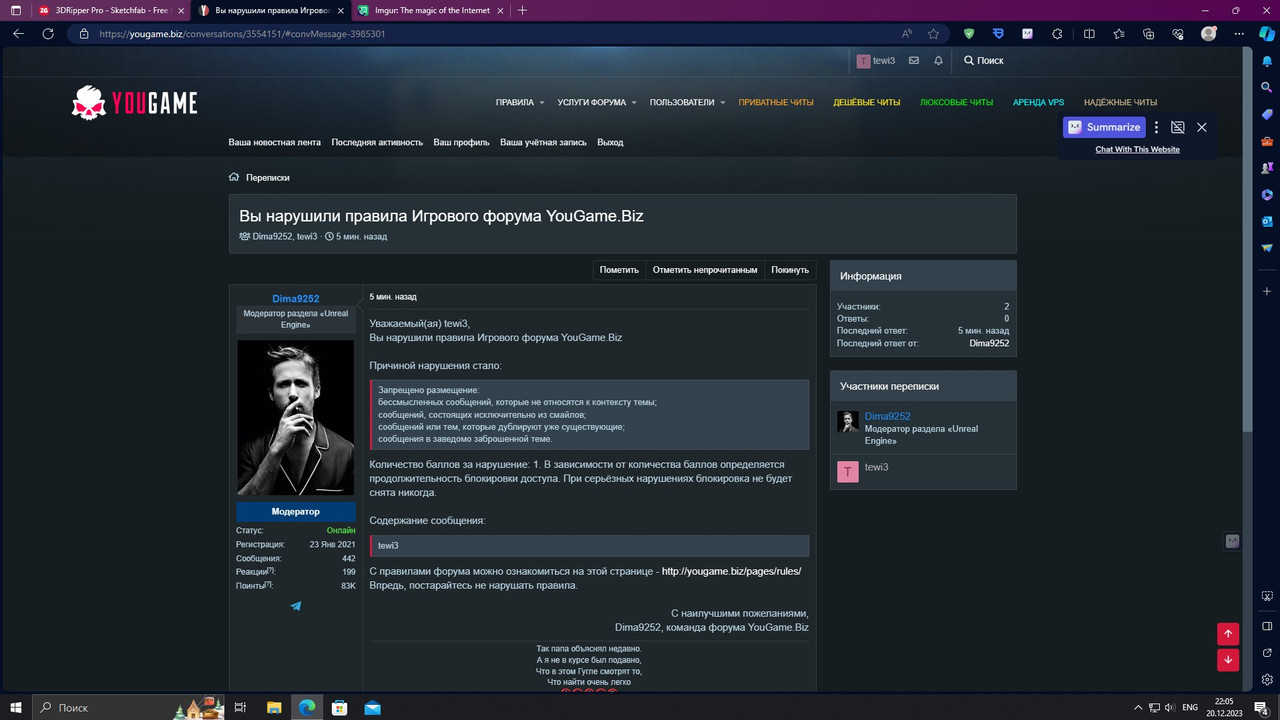Open the Outlook icon in Edge sidebar

point(1267,221)
